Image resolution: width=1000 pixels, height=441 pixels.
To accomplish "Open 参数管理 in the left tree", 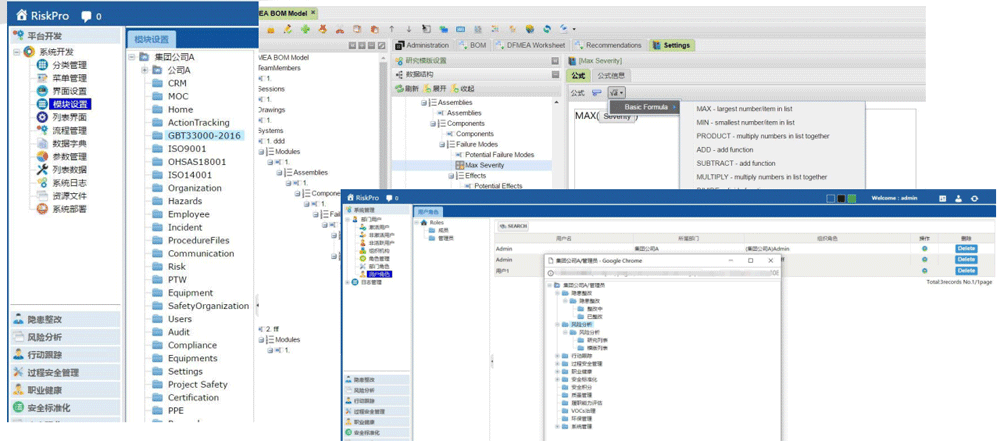I will click(69, 156).
